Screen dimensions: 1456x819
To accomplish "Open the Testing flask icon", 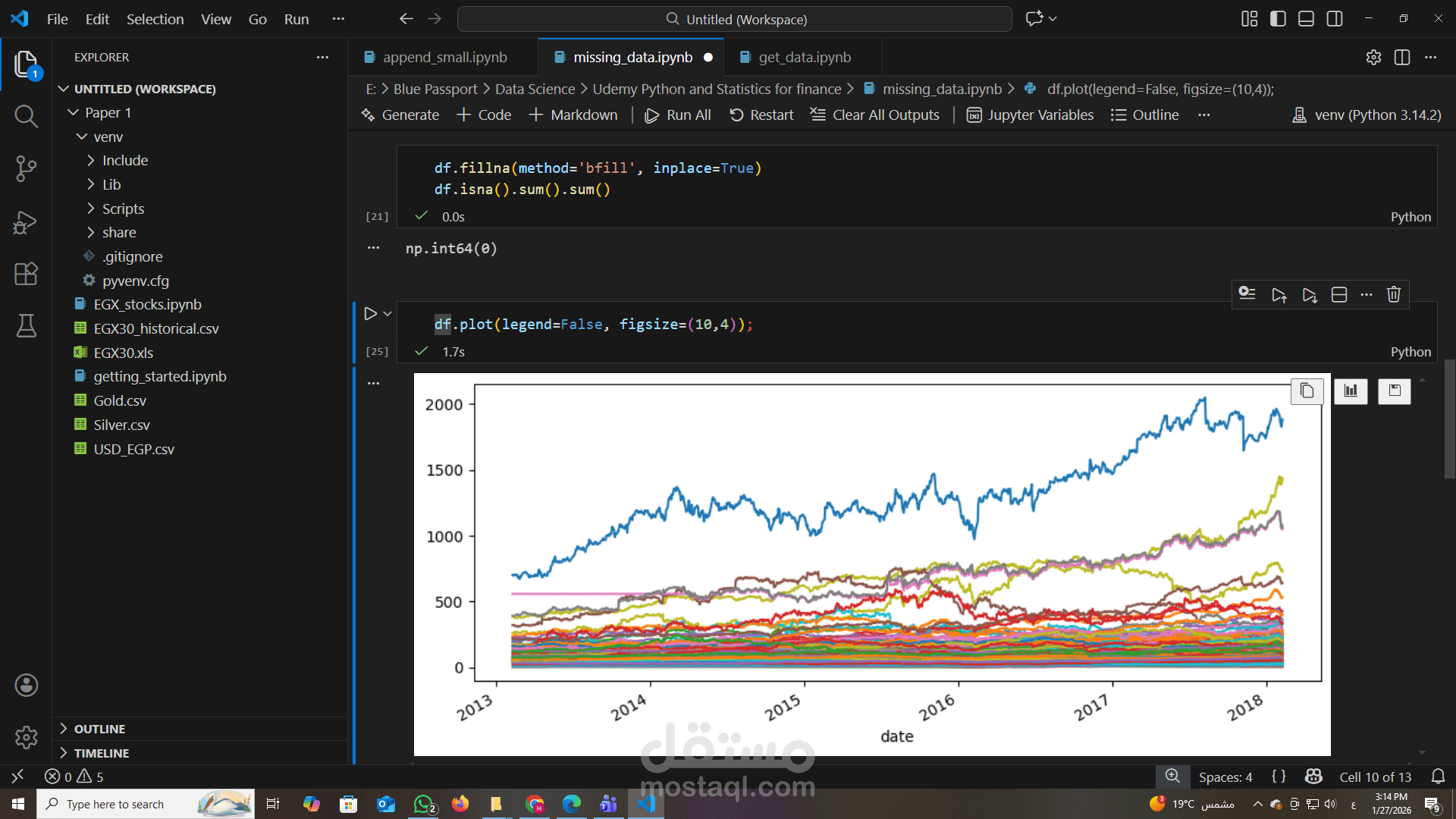I will point(26,326).
